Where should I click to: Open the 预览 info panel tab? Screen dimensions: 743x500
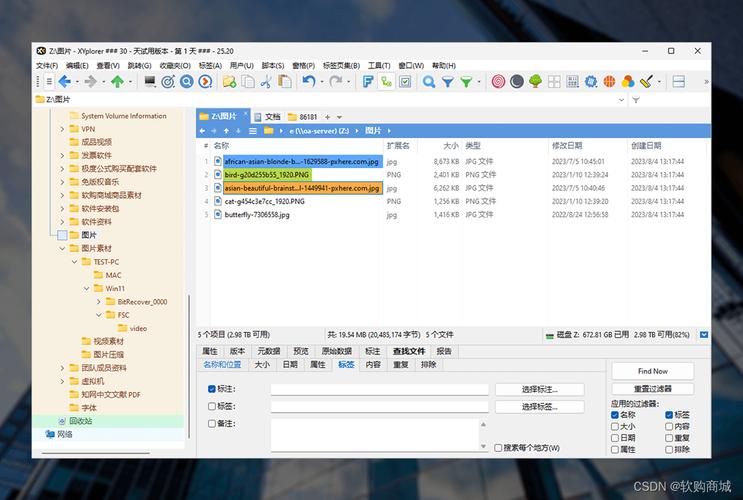pos(301,351)
